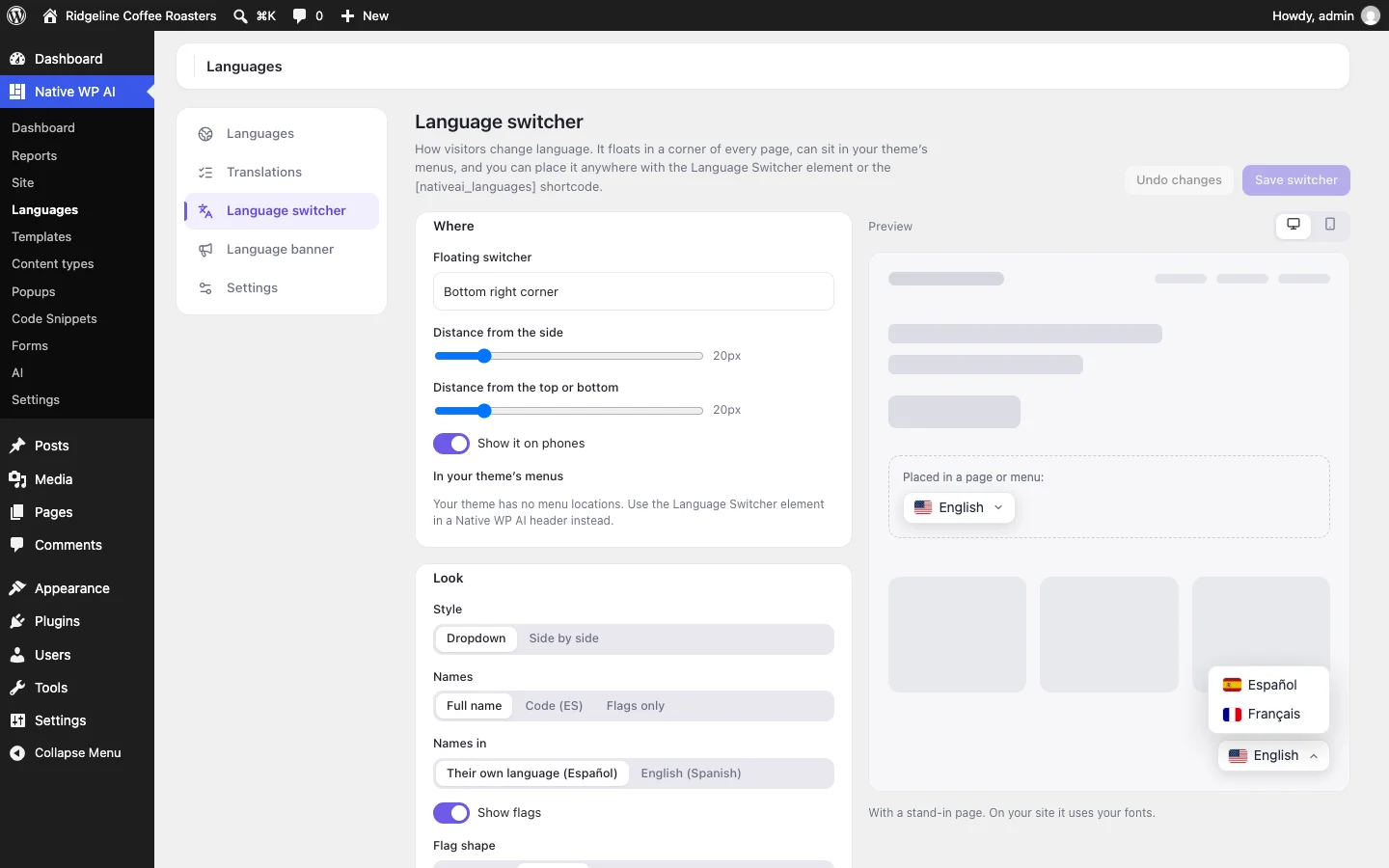Collapse the floating English switcher in preview
The width and height of the screenshot is (1389, 868).
[x=1274, y=756]
